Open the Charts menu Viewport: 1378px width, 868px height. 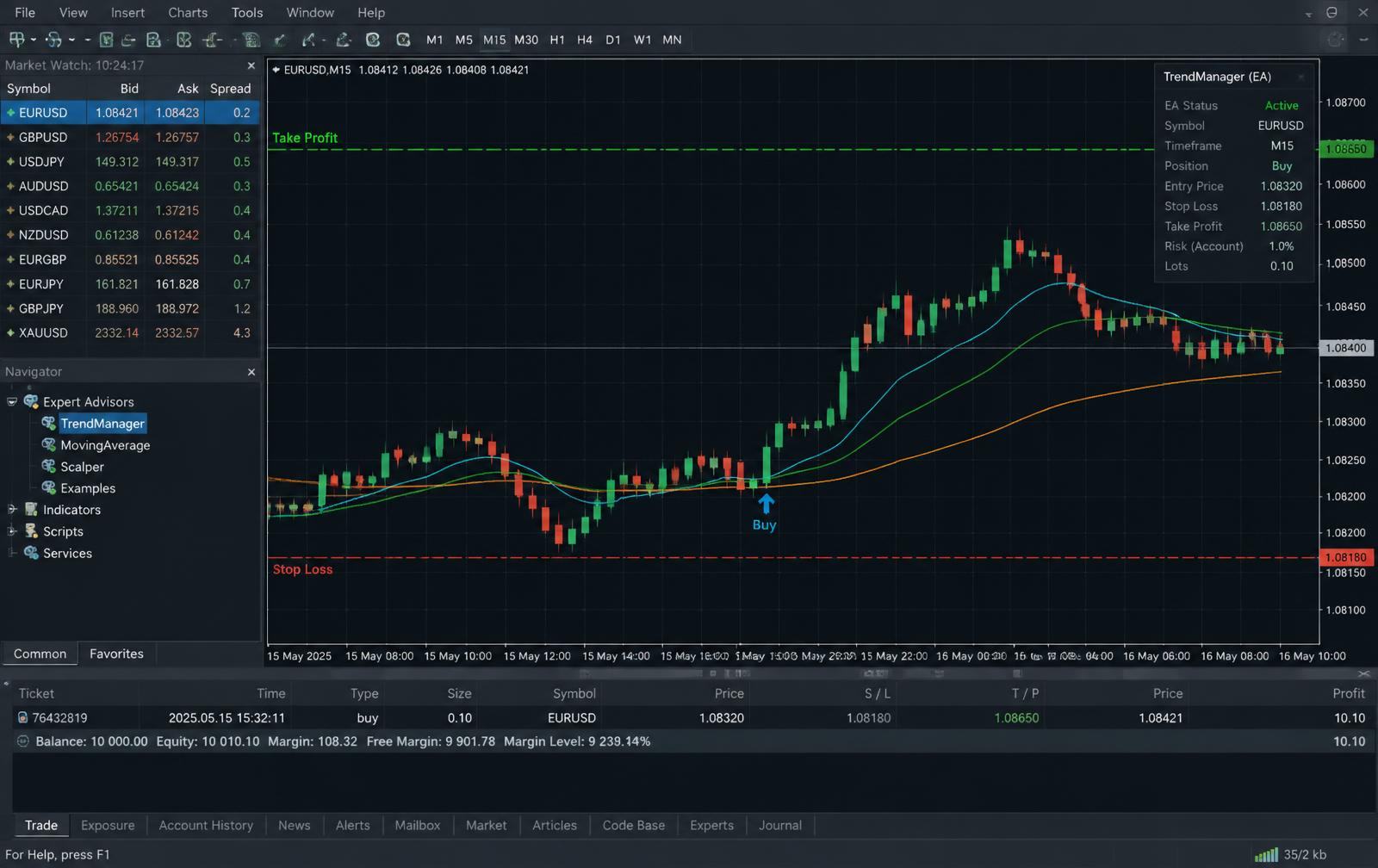(x=188, y=13)
